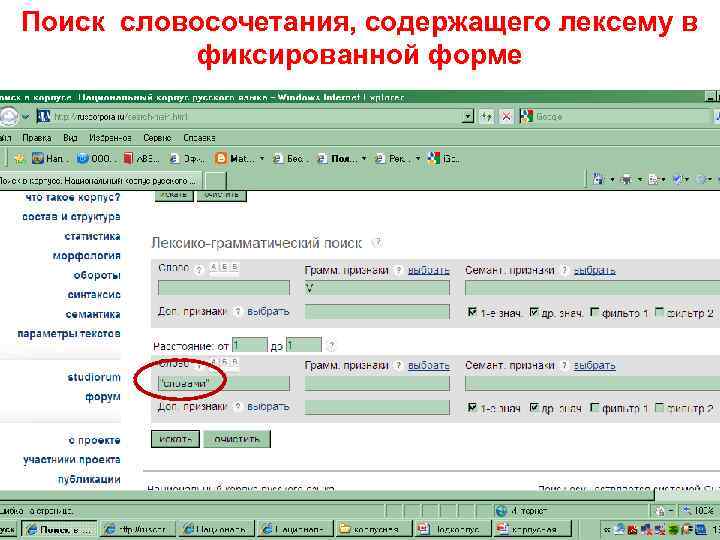The image size is (720, 540).
Task: Click help icon beside Расстояние fields
Action: coord(331,345)
